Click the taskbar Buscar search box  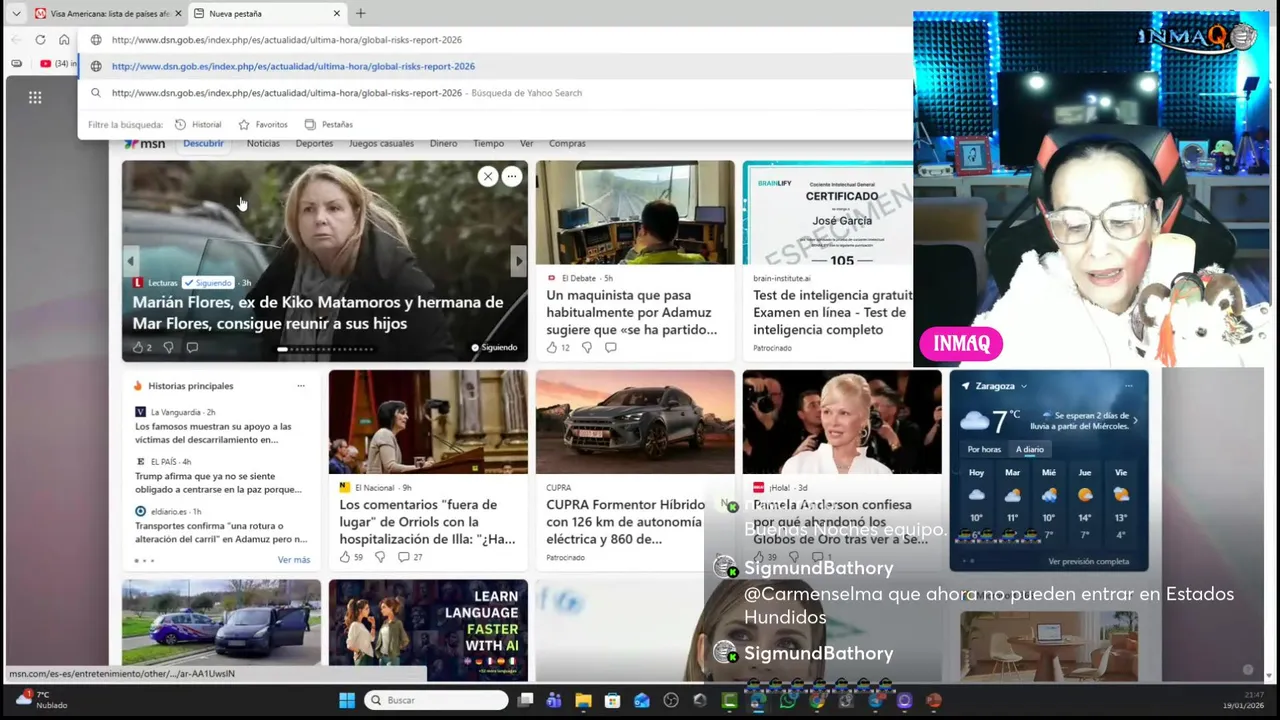pyautogui.click(x=436, y=700)
